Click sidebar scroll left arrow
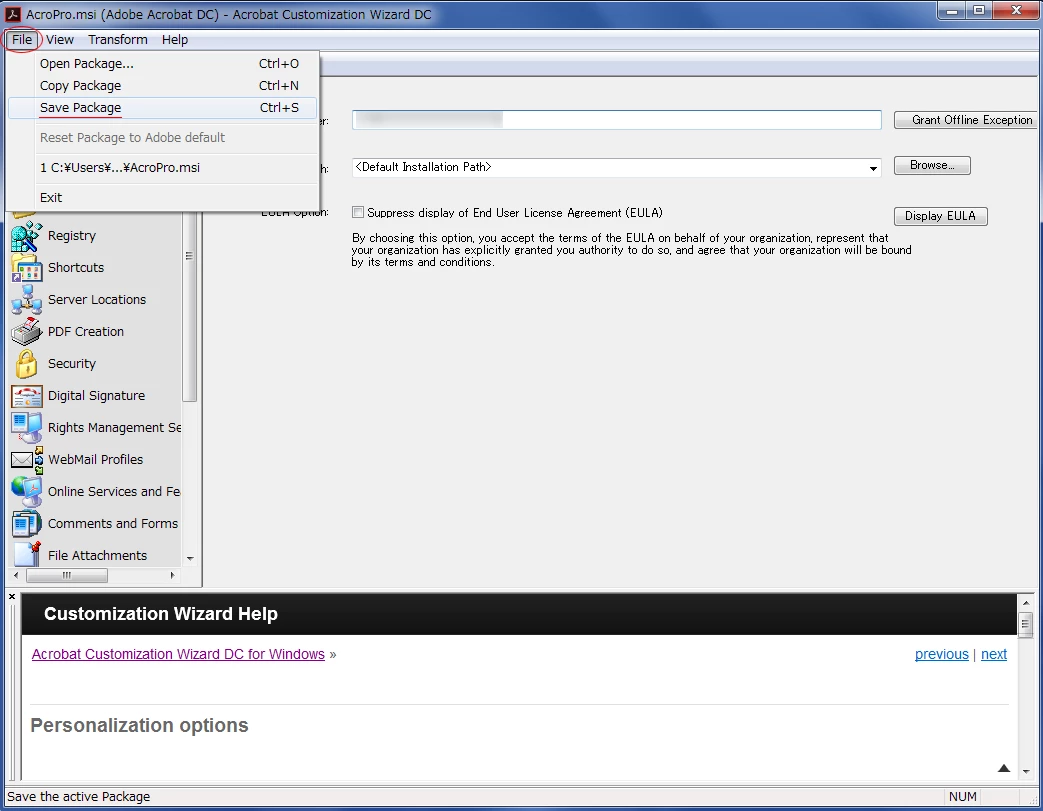 click(x=16, y=575)
